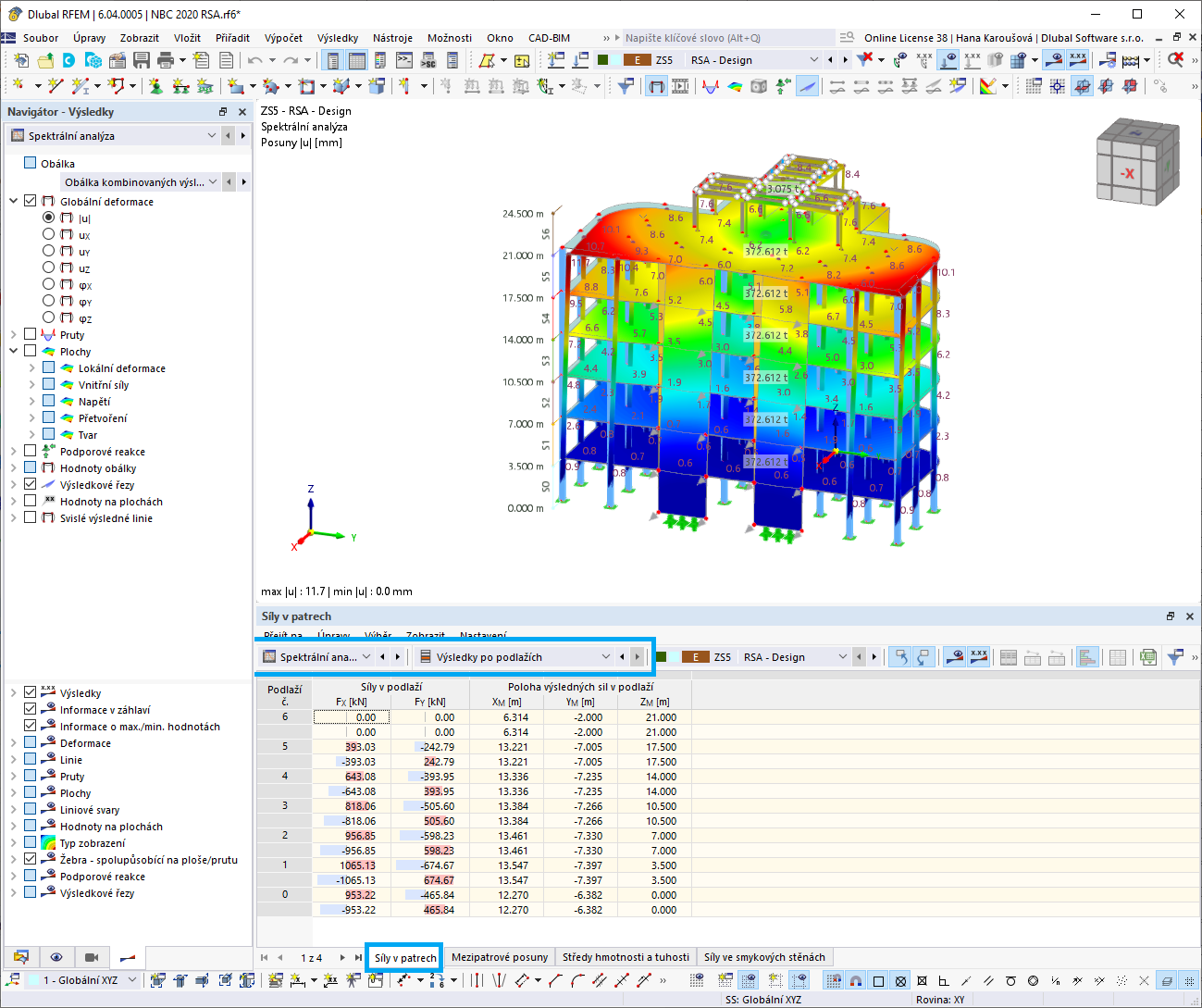Screen dimensions: 1202x1008
Task: Check the Podporové reakce results checkbox
Action: point(31,451)
